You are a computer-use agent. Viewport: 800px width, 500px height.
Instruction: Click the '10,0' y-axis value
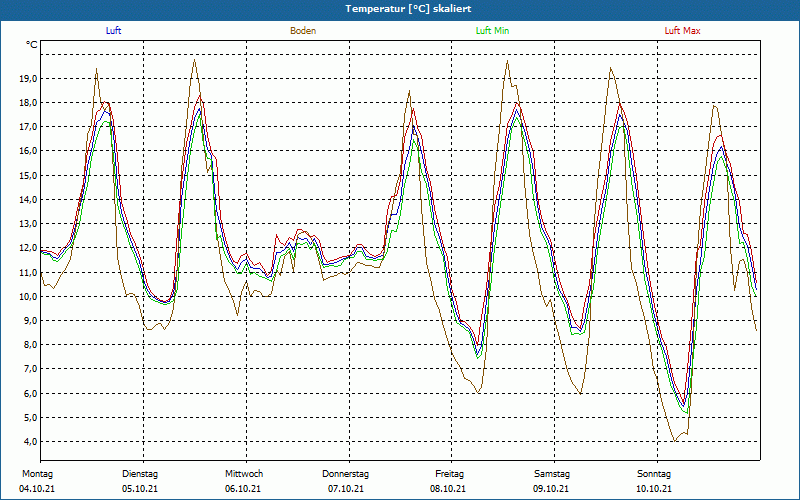[x=28, y=296]
